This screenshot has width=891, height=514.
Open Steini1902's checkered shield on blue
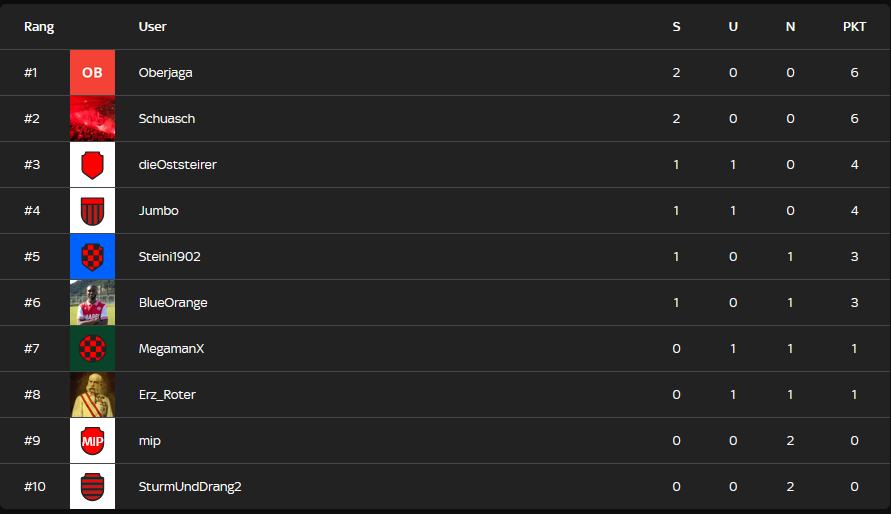click(x=92, y=257)
